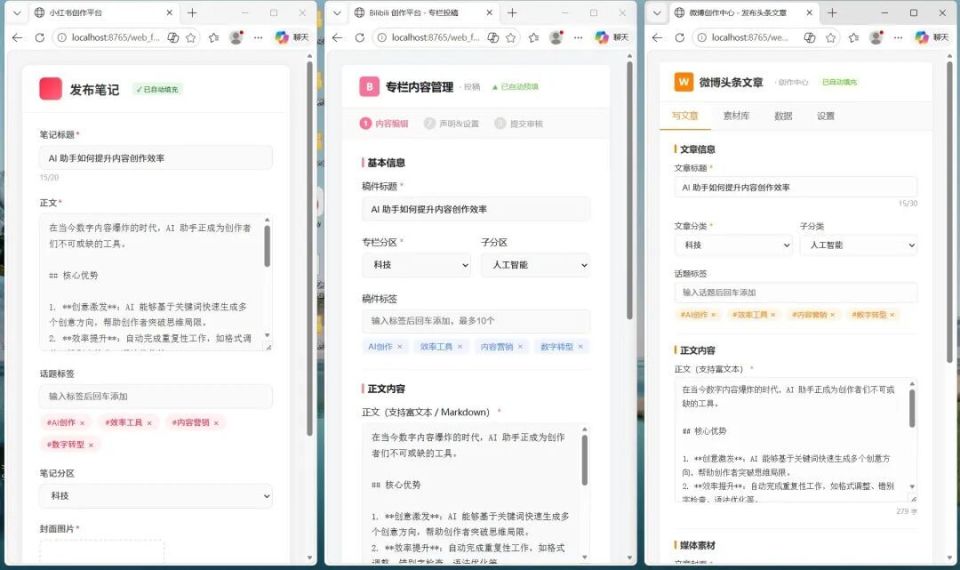The height and width of the screenshot is (570, 960).
Task: Open the three-dot menu in the 微博 window
Action: (898, 38)
